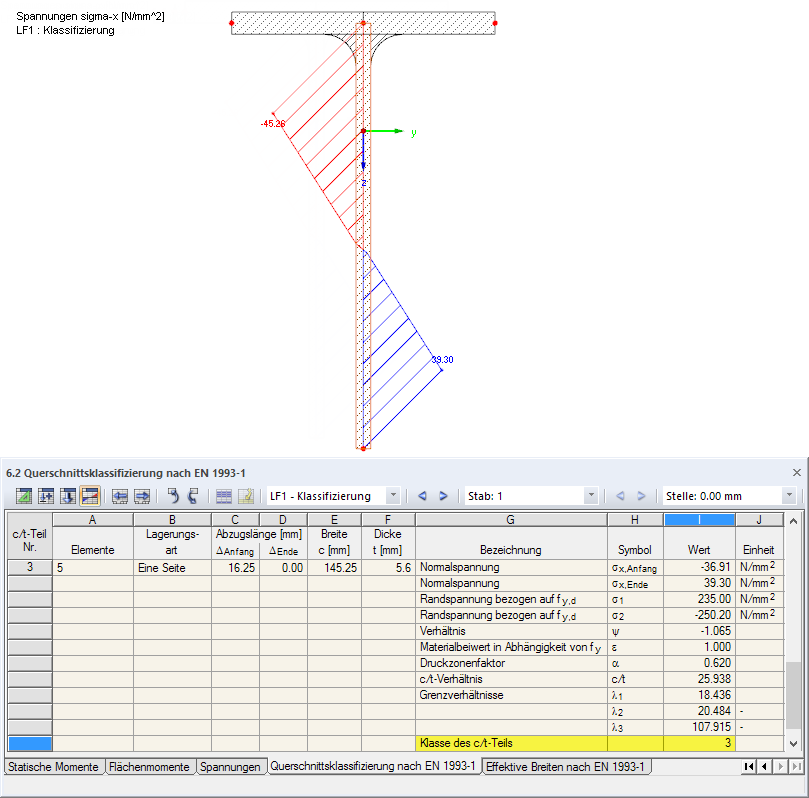Click the red node at flange left end

232,23
